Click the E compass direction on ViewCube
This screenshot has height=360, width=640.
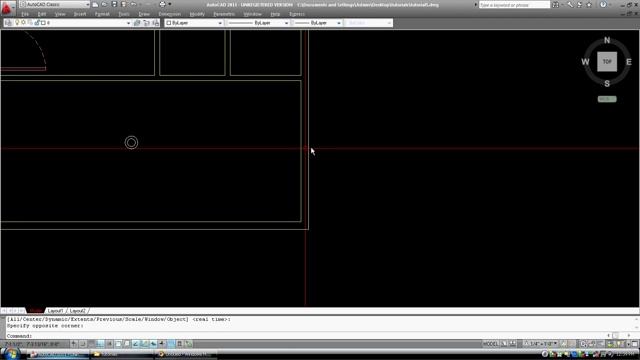tap(629, 62)
